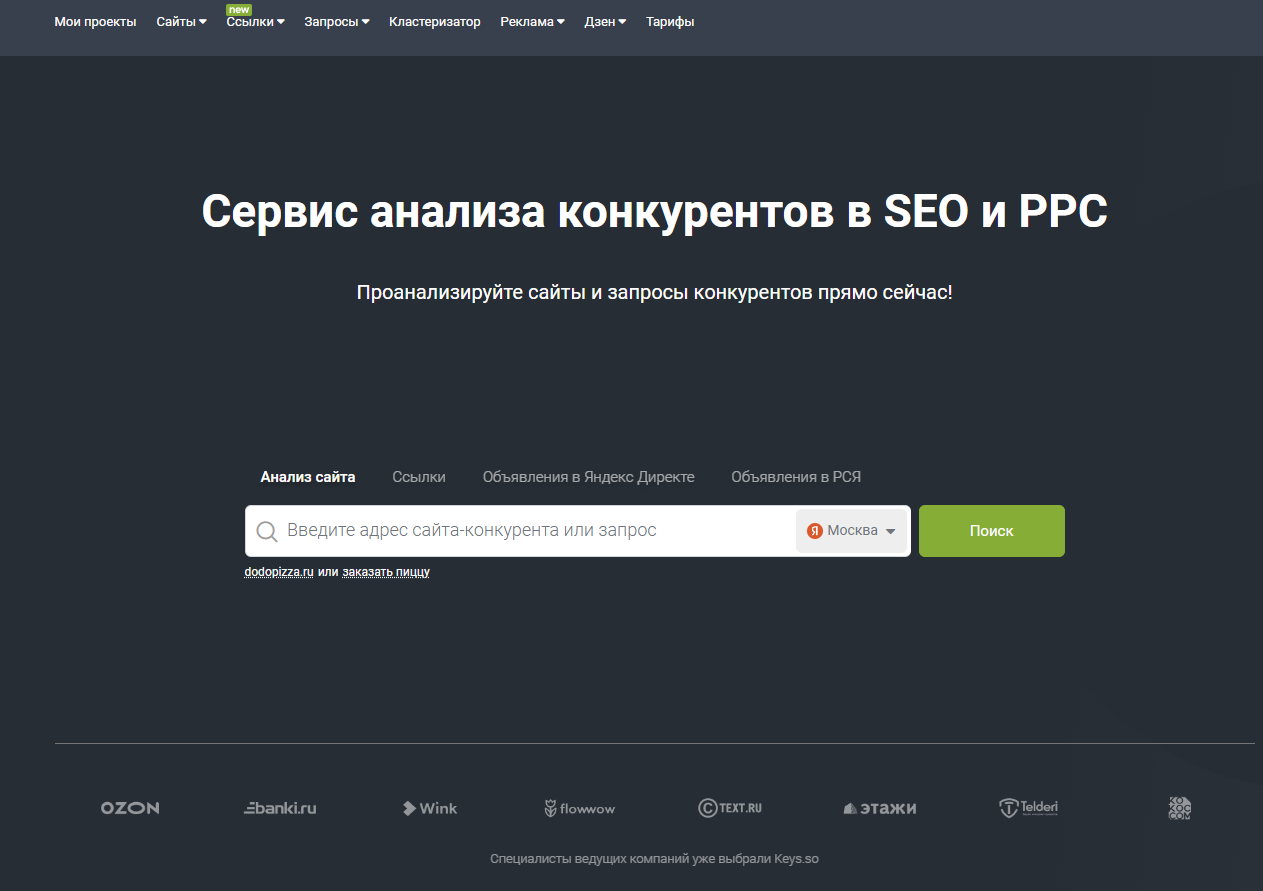
Task: Expand the Дзен dropdown menu
Action: pyautogui.click(x=605, y=22)
